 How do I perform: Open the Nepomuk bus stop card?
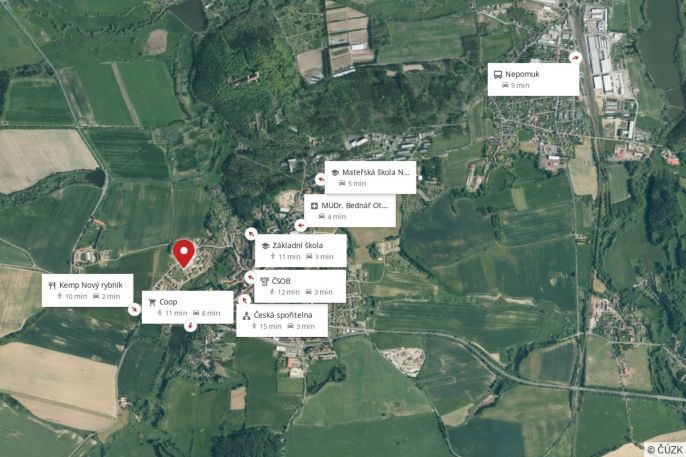[x=533, y=79]
